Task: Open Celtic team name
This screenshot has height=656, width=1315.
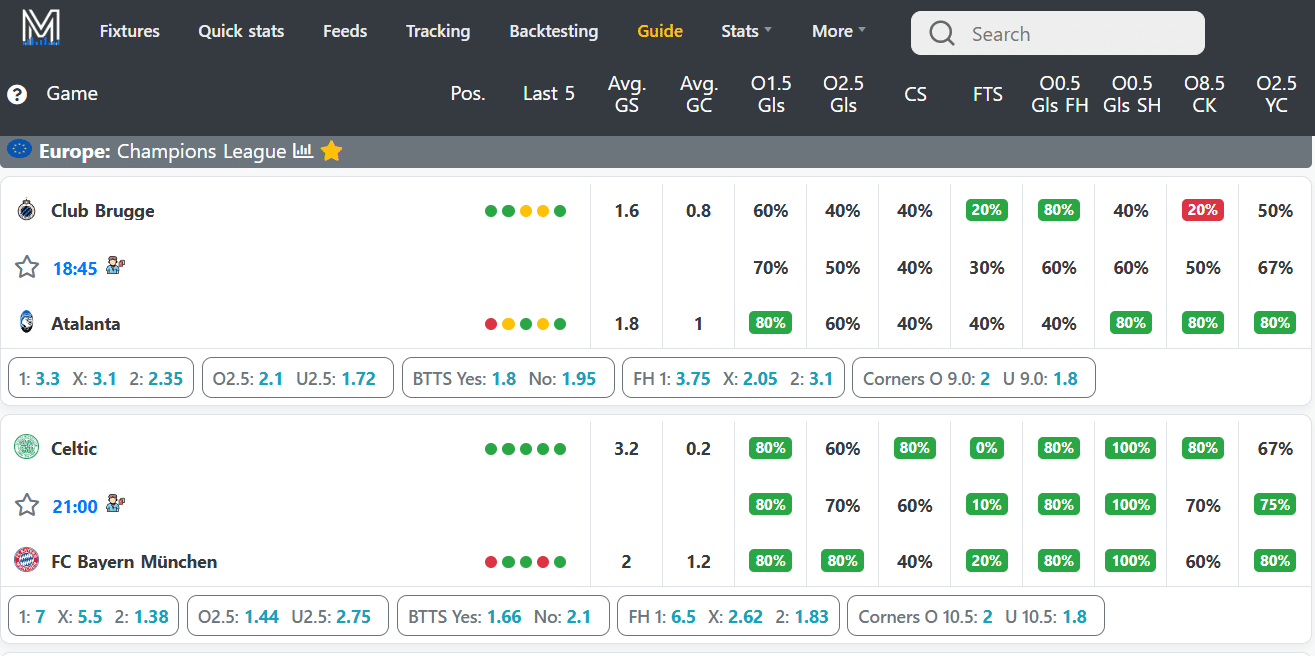Action: point(74,449)
